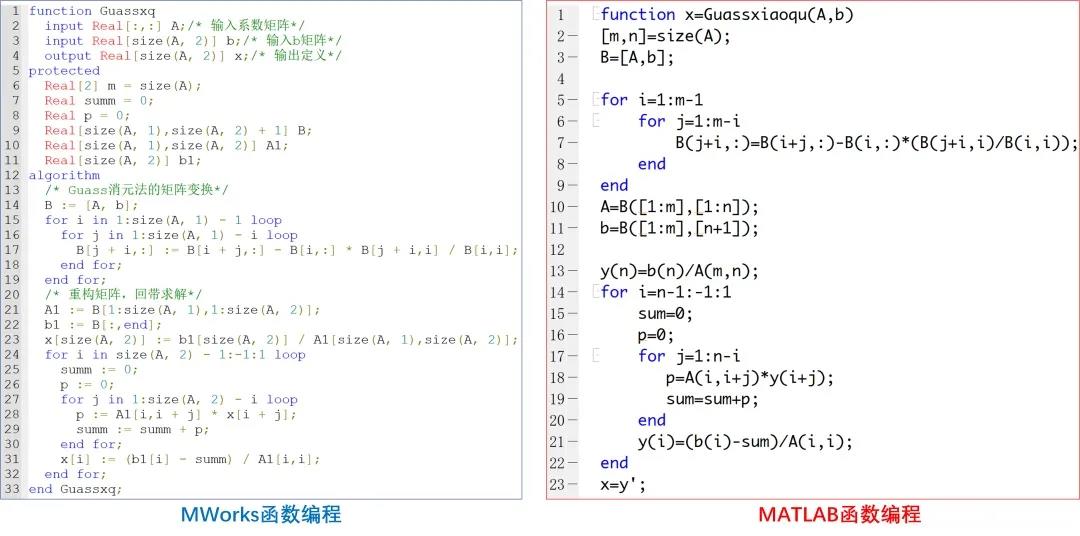Viewport: 1080px width, 536px height.
Task: Click the 'protected' keyword in MWorks
Action: coord(64,71)
